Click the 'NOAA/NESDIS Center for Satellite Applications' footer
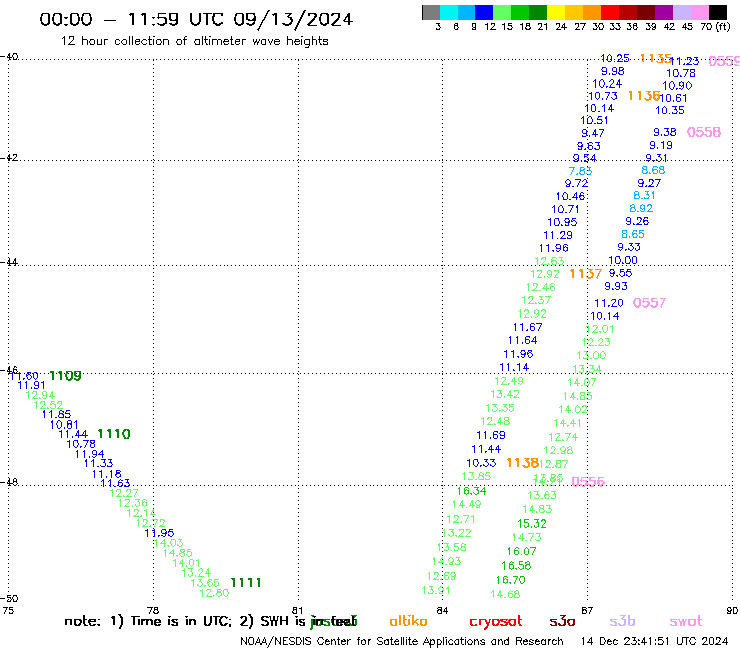The width and height of the screenshot is (740, 650). pos(402,642)
